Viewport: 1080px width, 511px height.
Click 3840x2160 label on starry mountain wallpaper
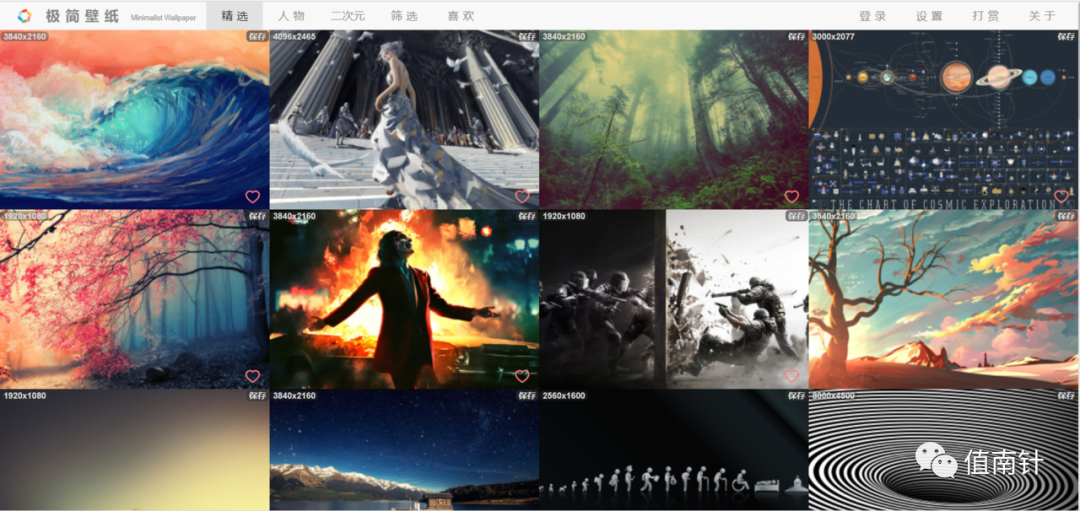294,396
